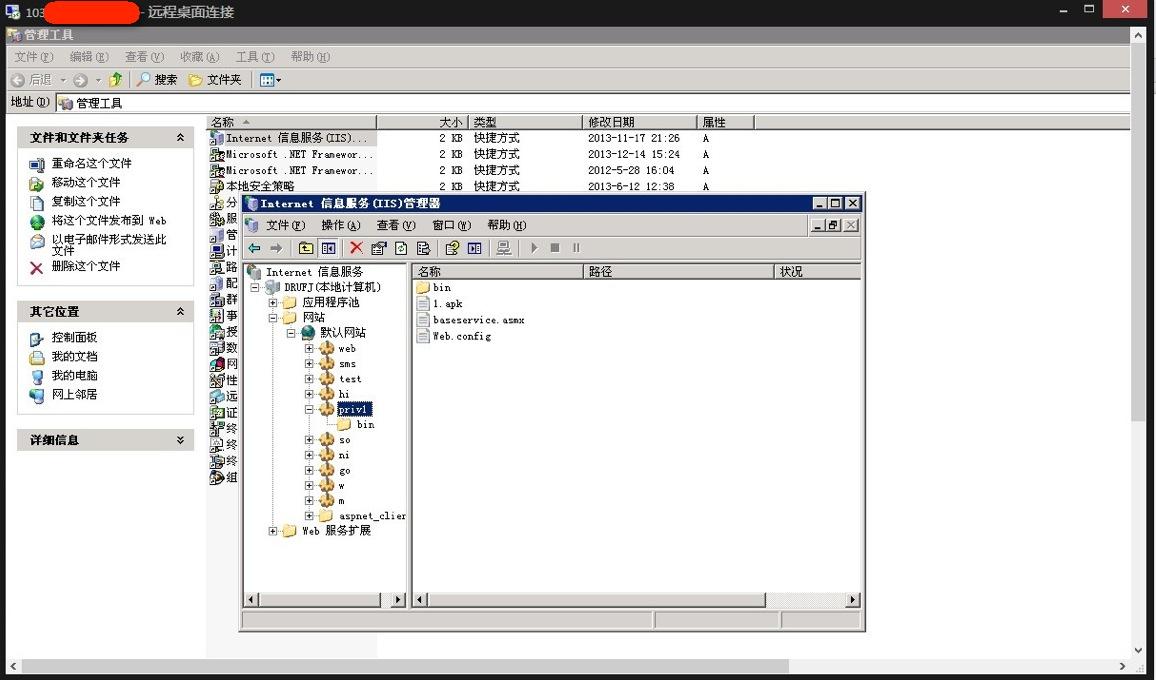1156x680 pixels.
Task: Click 复制这个文件 task link
Action: 86,201
